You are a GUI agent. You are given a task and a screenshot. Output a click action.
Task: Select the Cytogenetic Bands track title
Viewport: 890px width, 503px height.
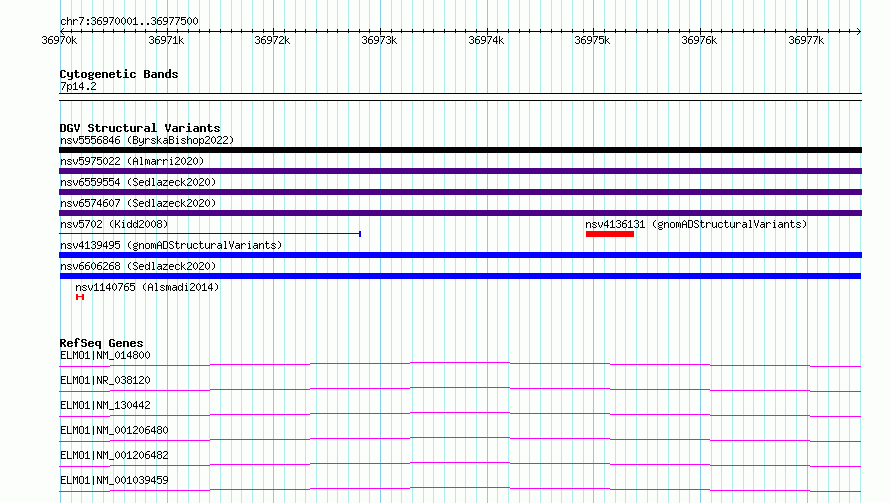click(x=119, y=74)
